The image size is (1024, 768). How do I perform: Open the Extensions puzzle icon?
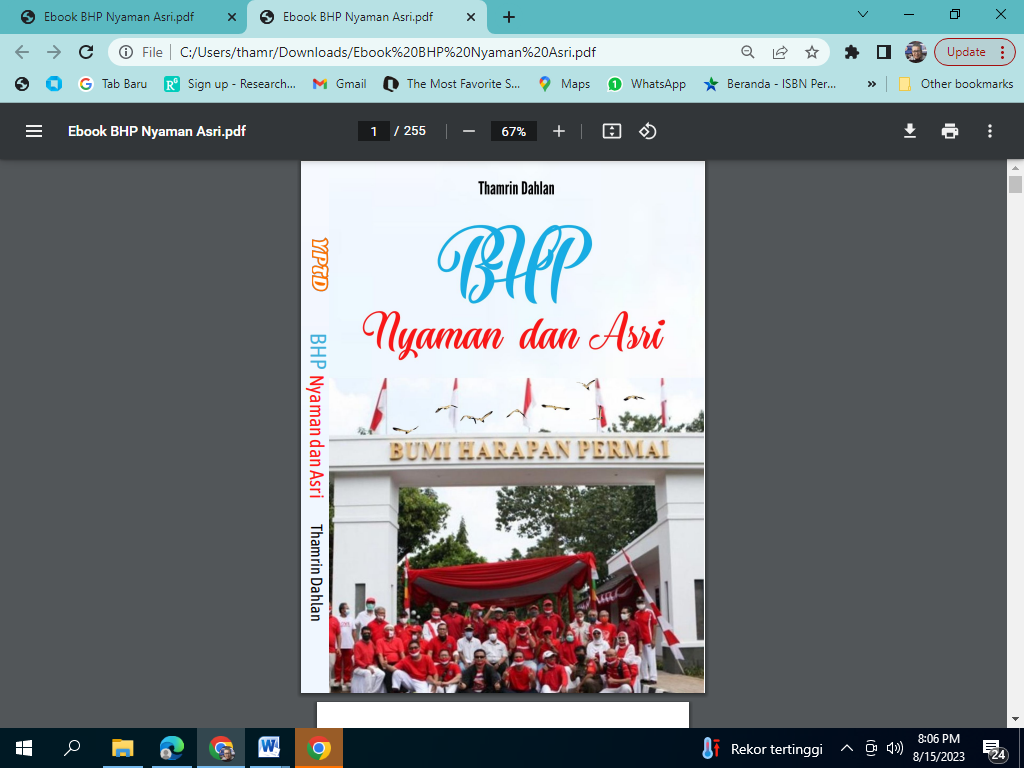tap(852, 52)
